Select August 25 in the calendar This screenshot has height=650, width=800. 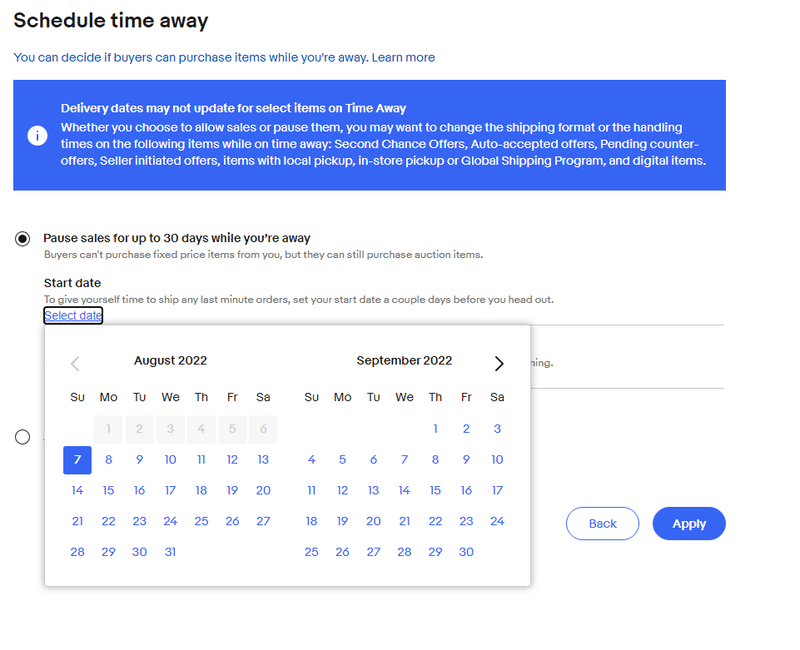coord(201,522)
